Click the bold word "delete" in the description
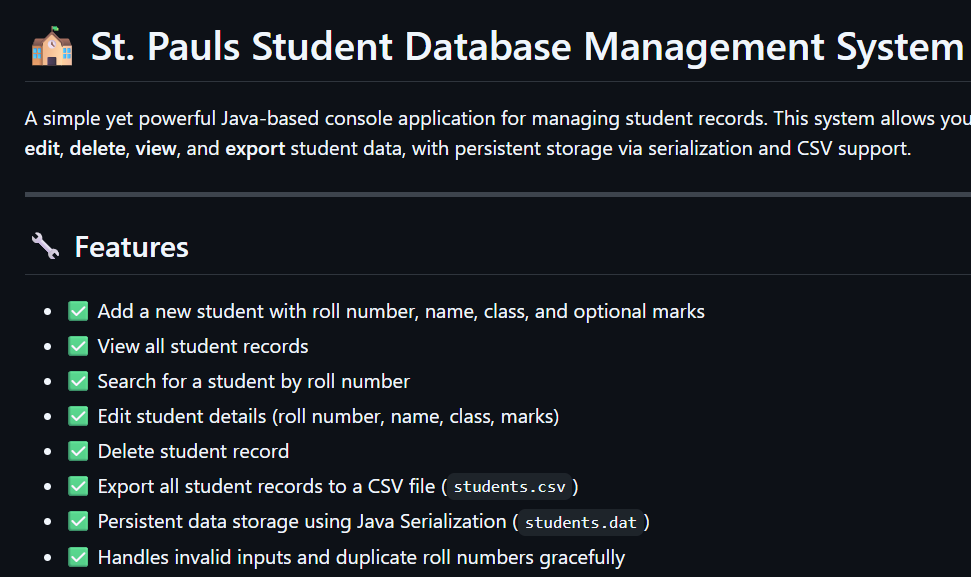This screenshot has width=971, height=577. pyautogui.click(x=95, y=151)
